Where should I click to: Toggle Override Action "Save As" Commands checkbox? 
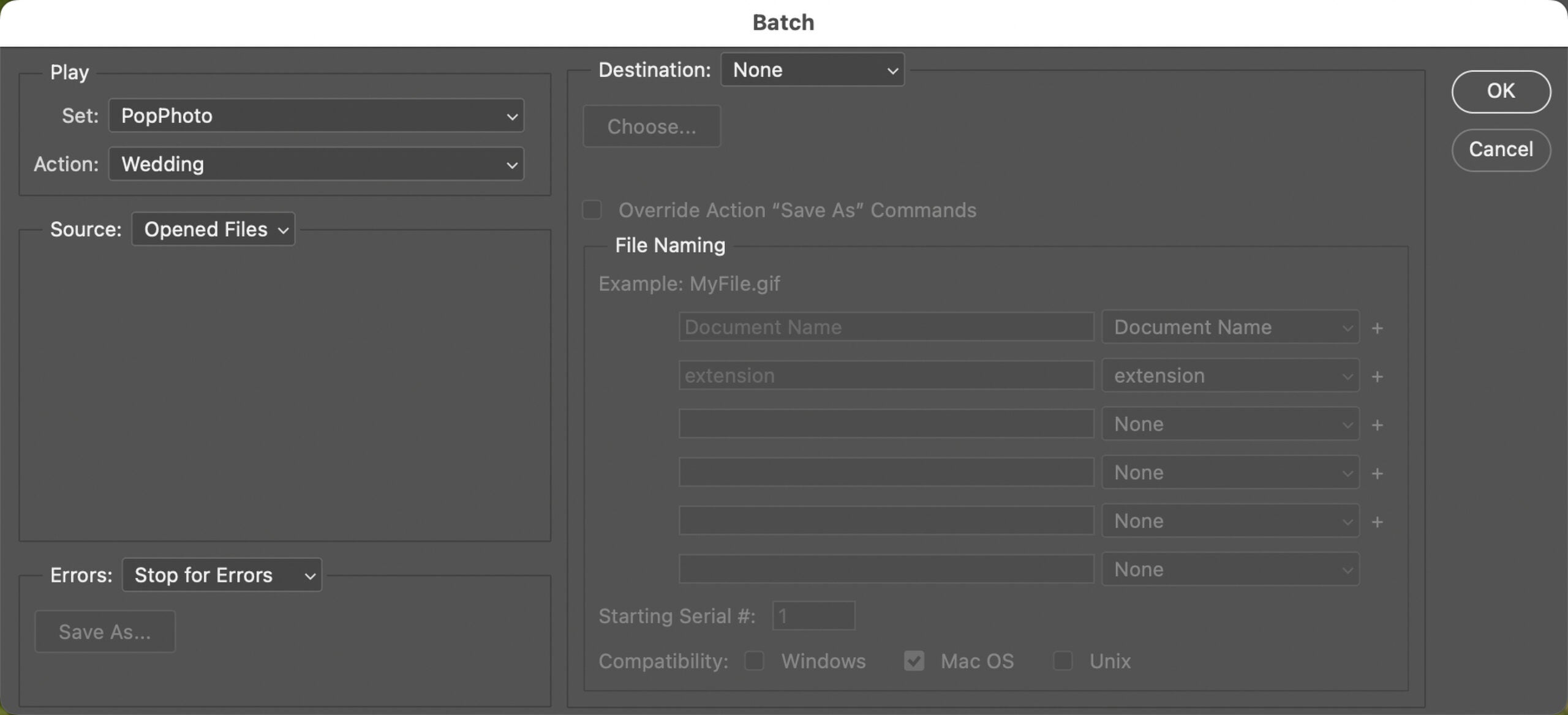(592, 210)
